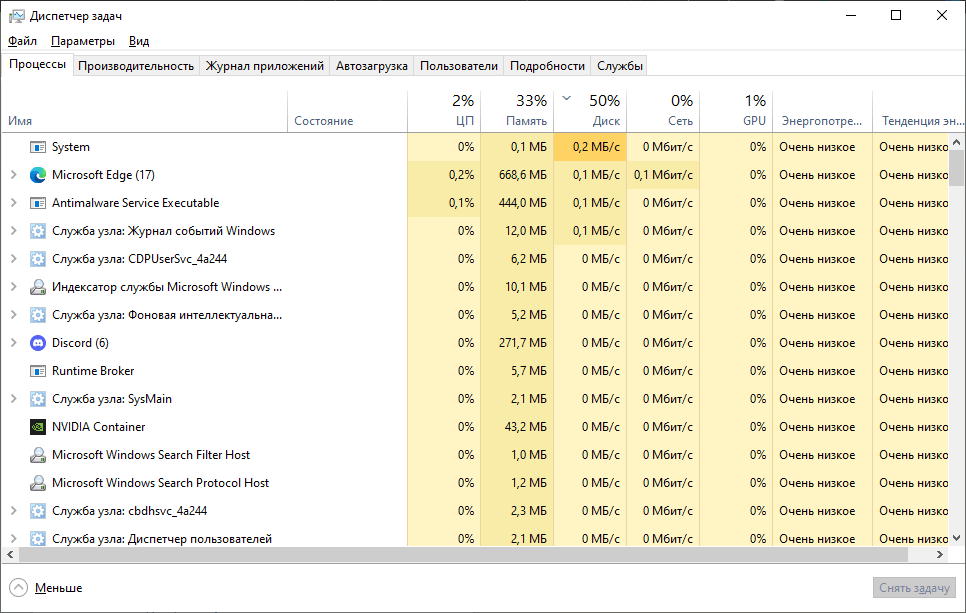Expand the Microsoft Edge (17) process group
This screenshot has width=966, height=613.
(14, 175)
